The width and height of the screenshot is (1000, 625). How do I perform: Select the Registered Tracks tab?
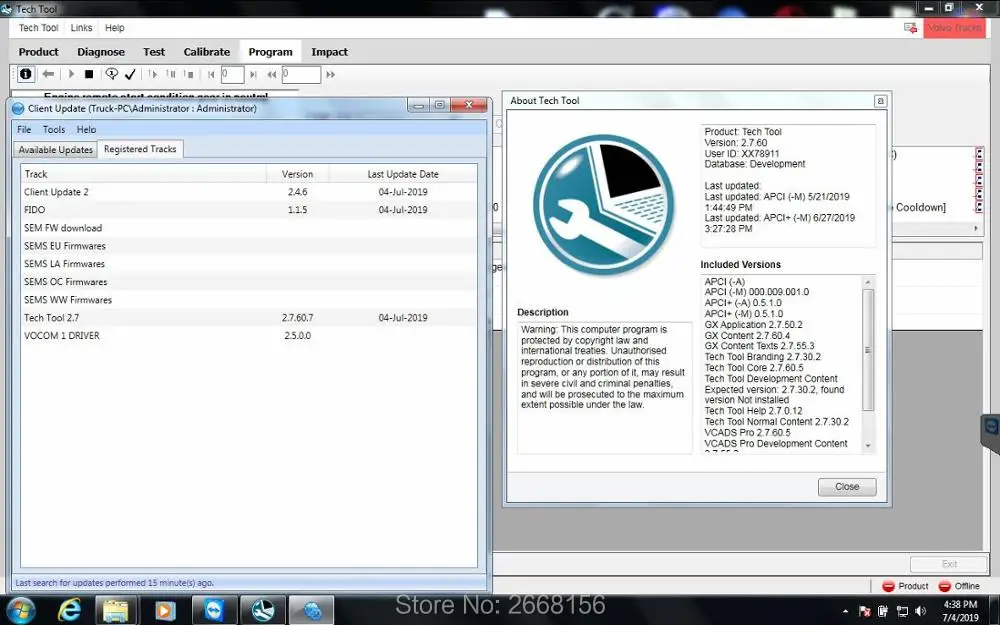[140, 149]
